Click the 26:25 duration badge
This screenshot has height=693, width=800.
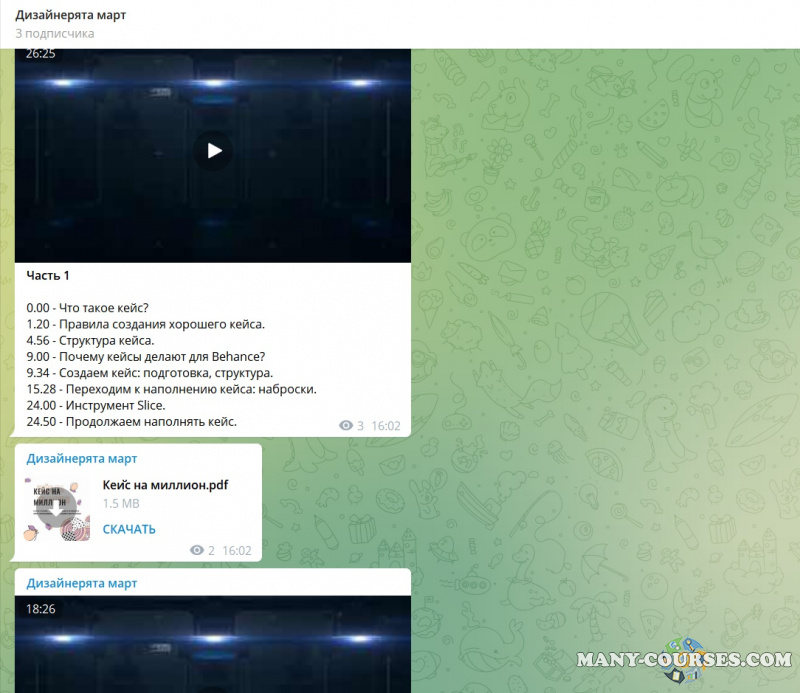(x=41, y=54)
